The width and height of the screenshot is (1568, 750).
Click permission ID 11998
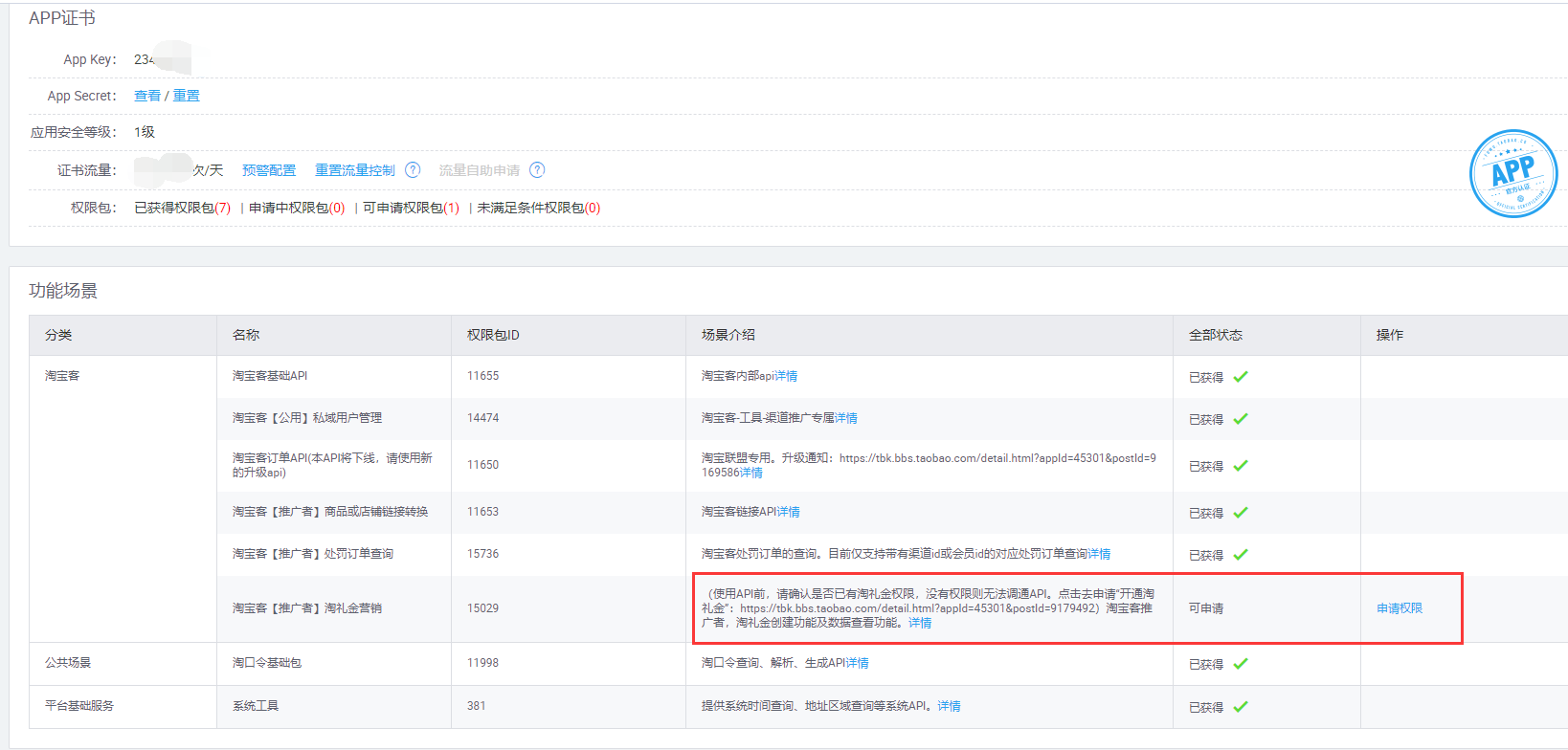(x=482, y=663)
